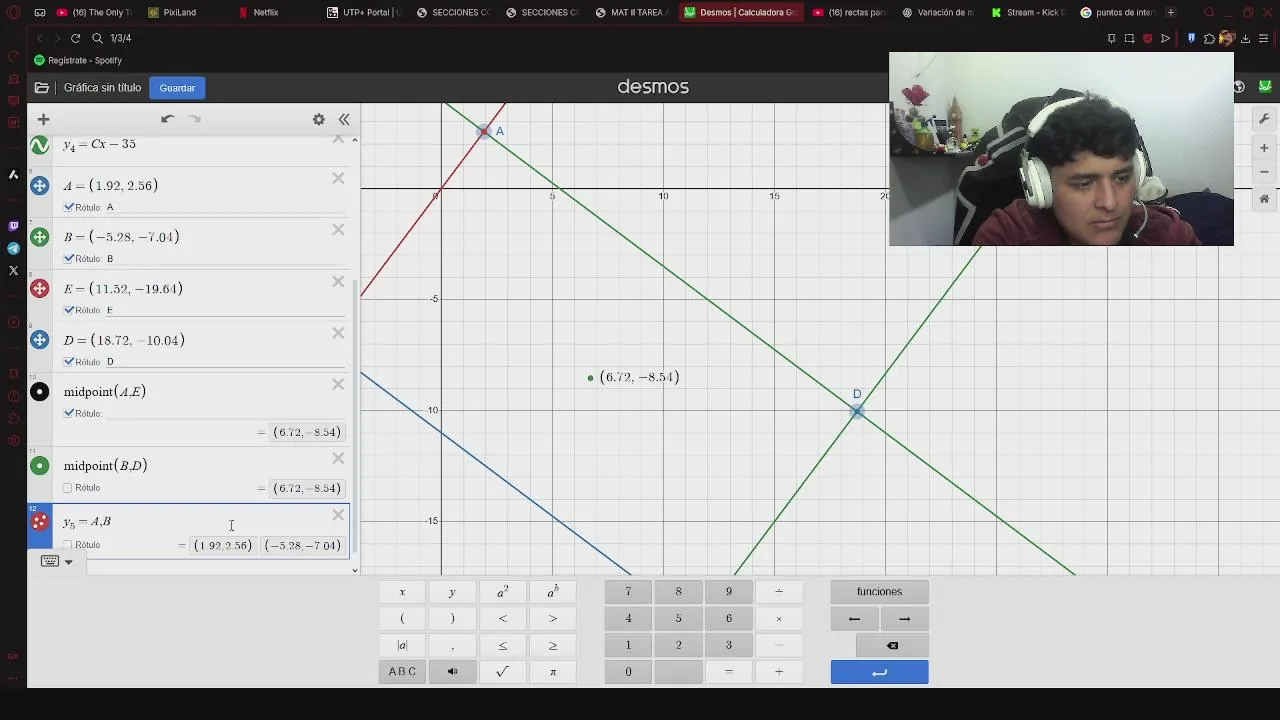
Task: Uncheck Rótulo checkbox for point A
Action: coord(69,207)
